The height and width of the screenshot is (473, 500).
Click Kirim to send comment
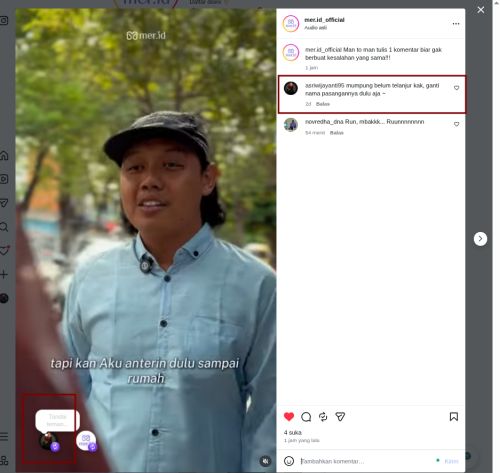click(x=451, y=461)
